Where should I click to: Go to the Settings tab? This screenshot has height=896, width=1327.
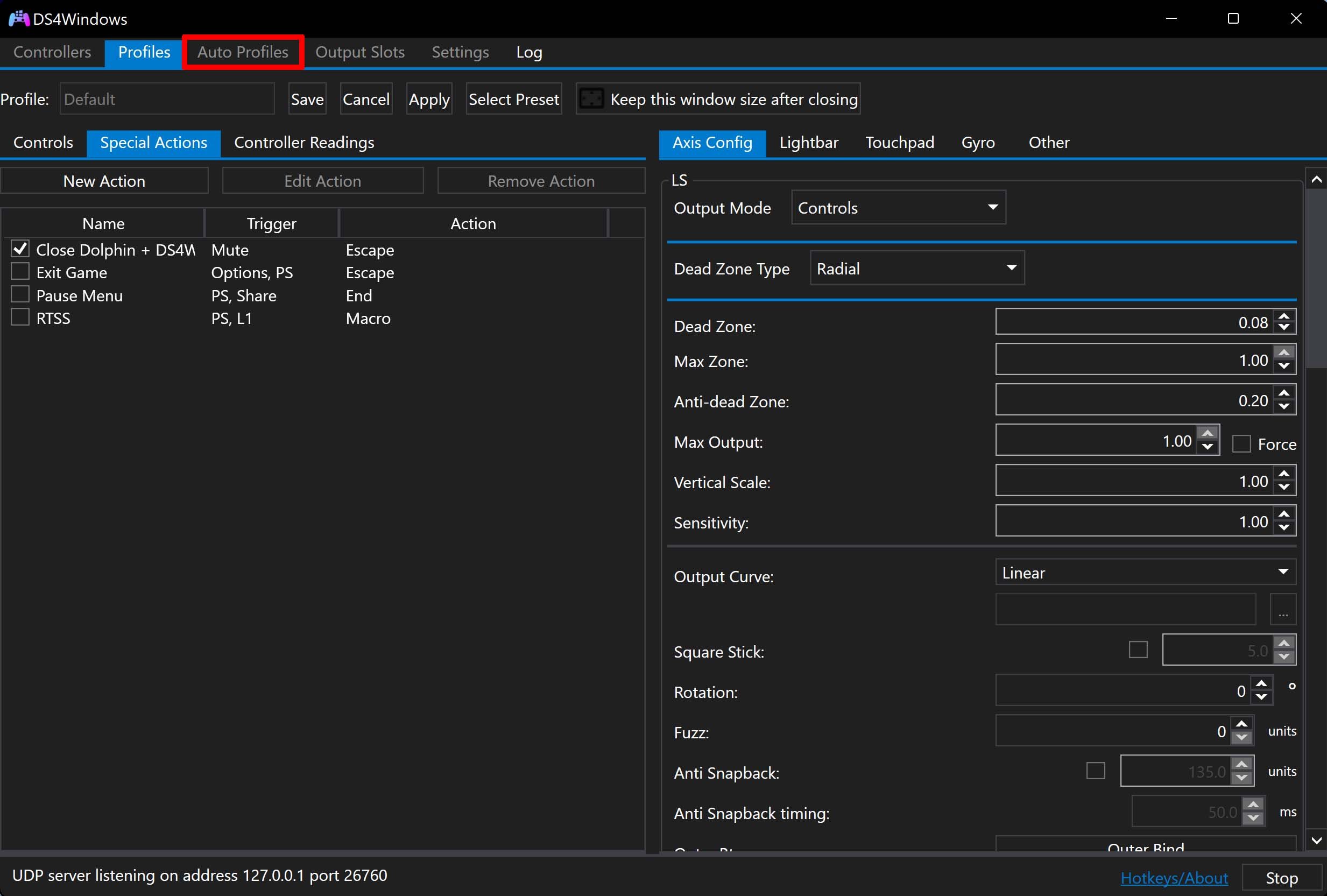pyautogui.click(x=460, y=53)
